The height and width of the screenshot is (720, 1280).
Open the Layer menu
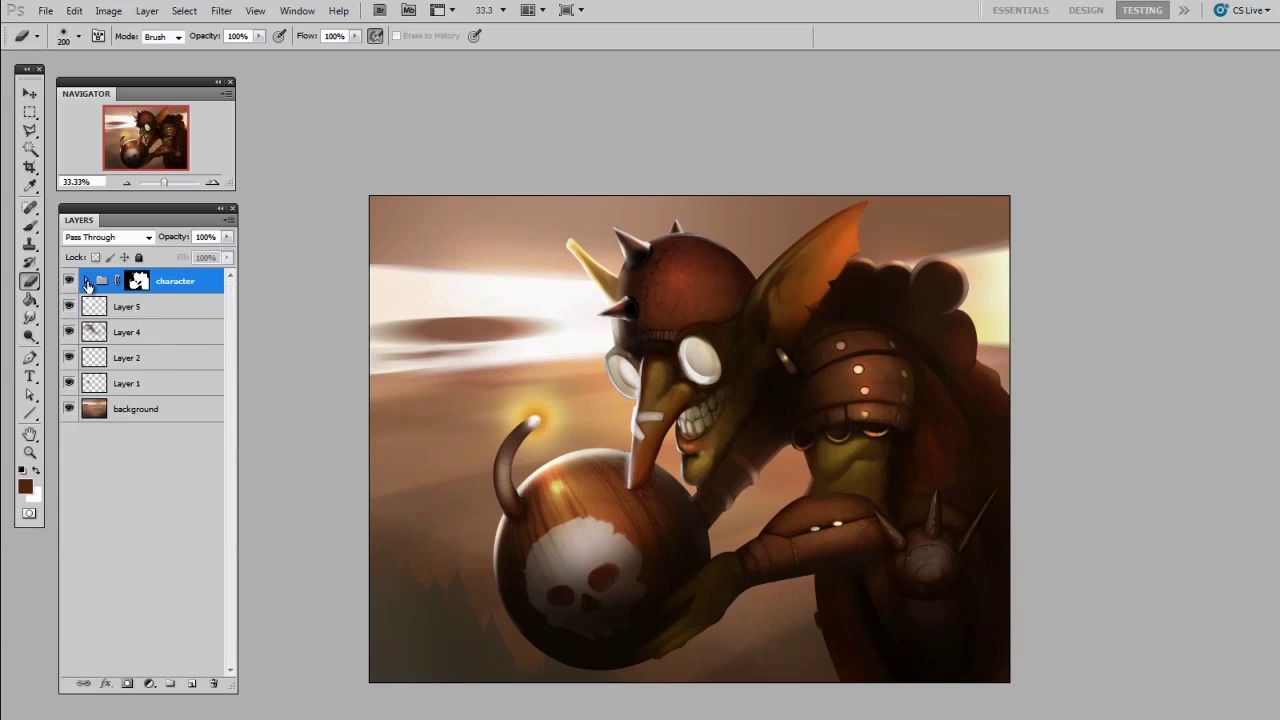pyautogui.click(x=147, y=11)
